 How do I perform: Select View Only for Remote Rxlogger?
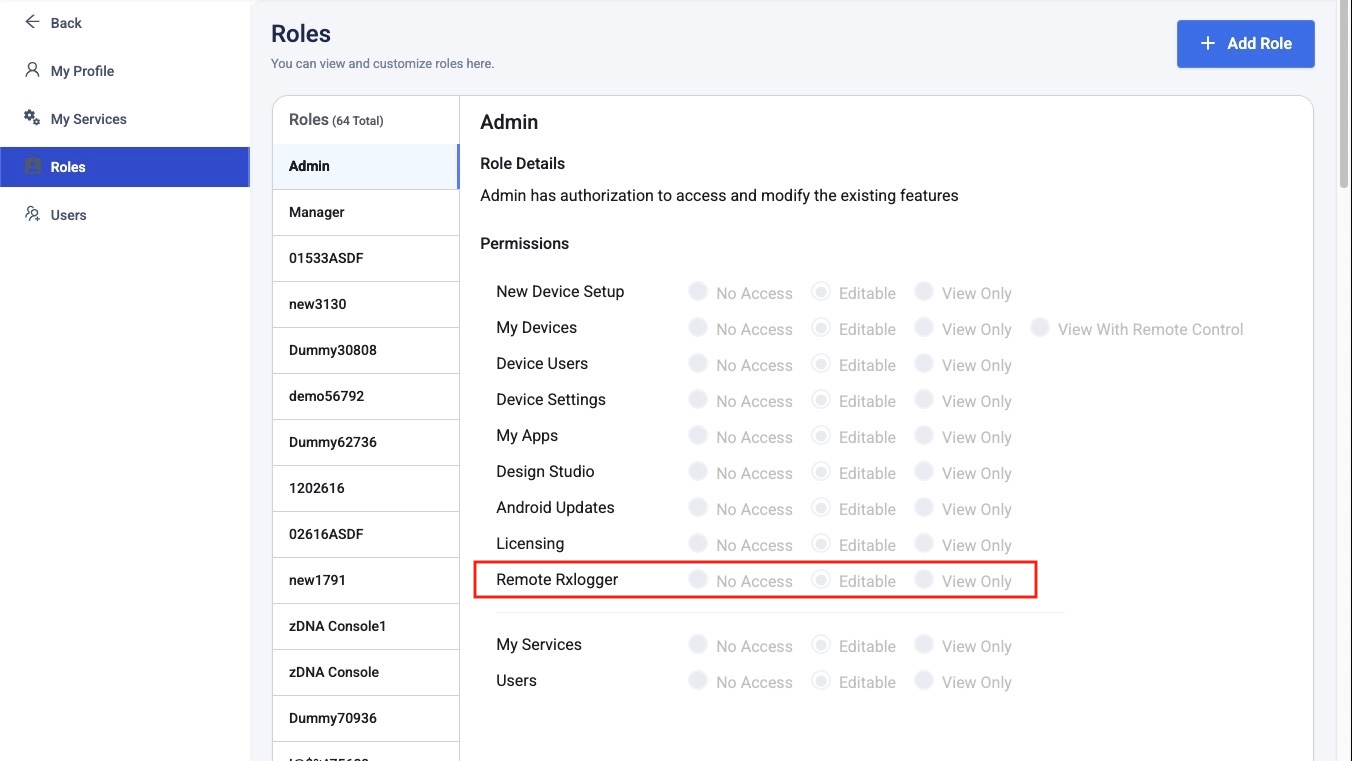[x=924, y=580]
